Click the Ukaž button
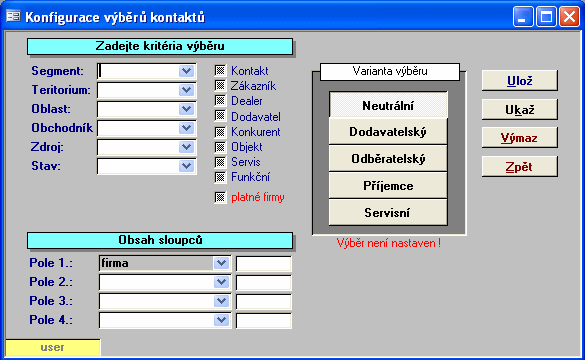 point(520,109)
